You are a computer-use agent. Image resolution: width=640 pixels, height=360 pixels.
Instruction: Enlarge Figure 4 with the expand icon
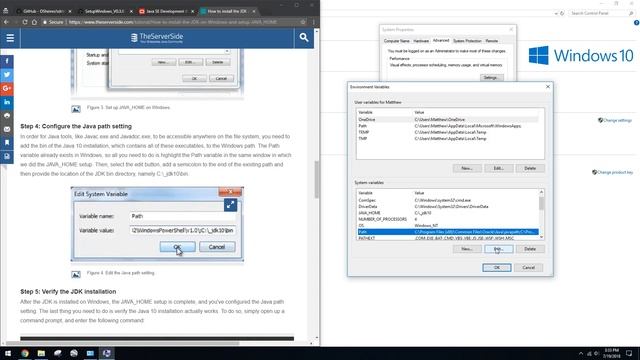coord(230,205)
